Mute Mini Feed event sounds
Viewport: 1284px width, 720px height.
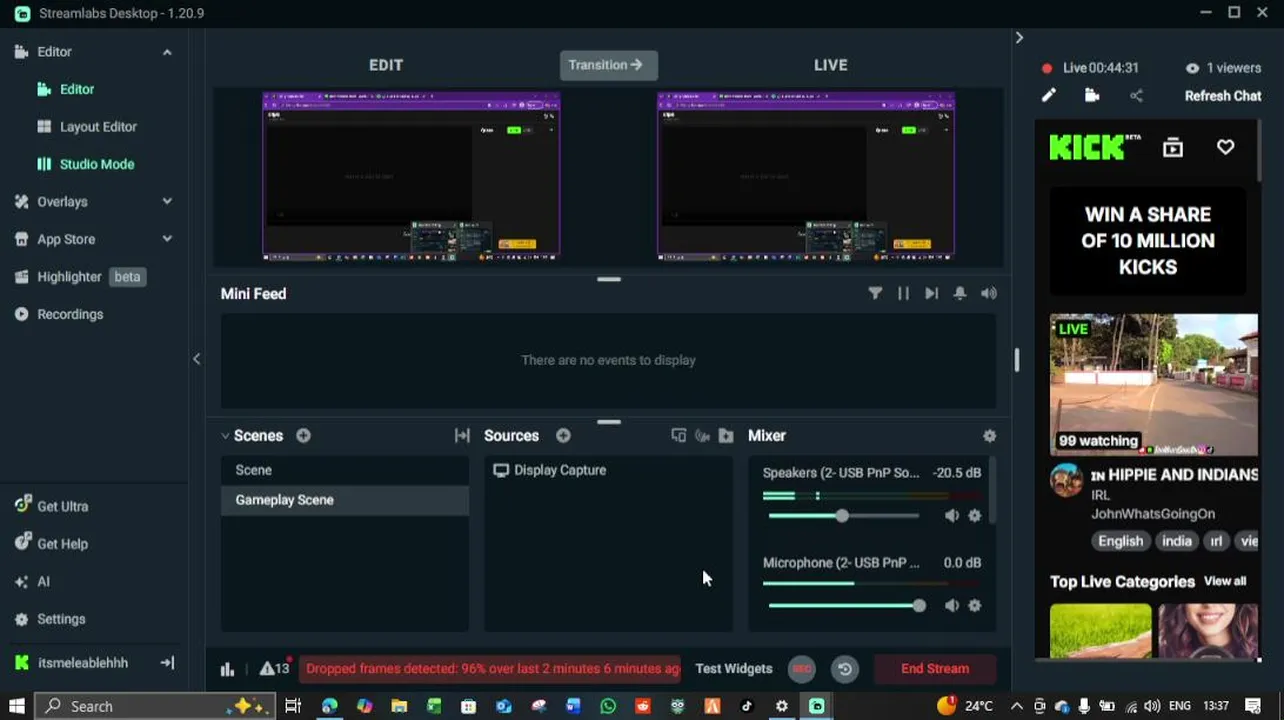(989, 293)
